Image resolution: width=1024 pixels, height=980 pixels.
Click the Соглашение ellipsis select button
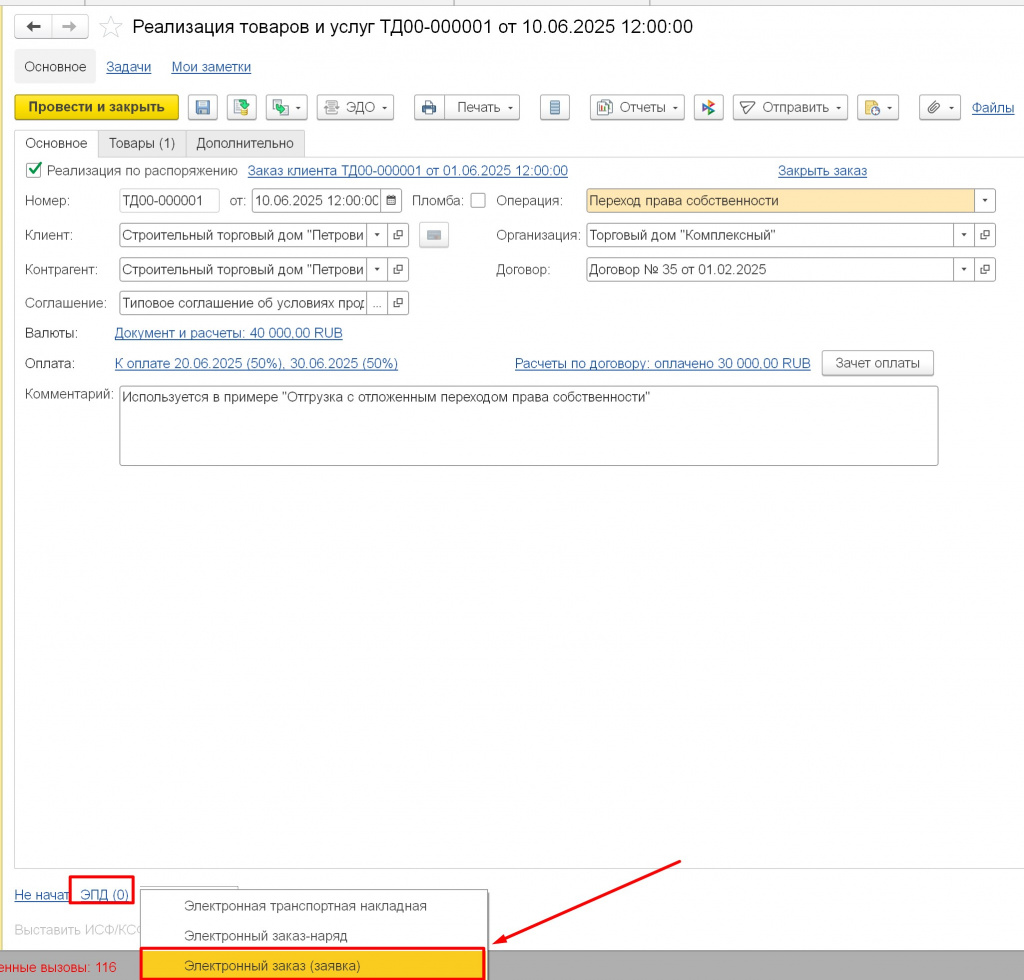377,303
